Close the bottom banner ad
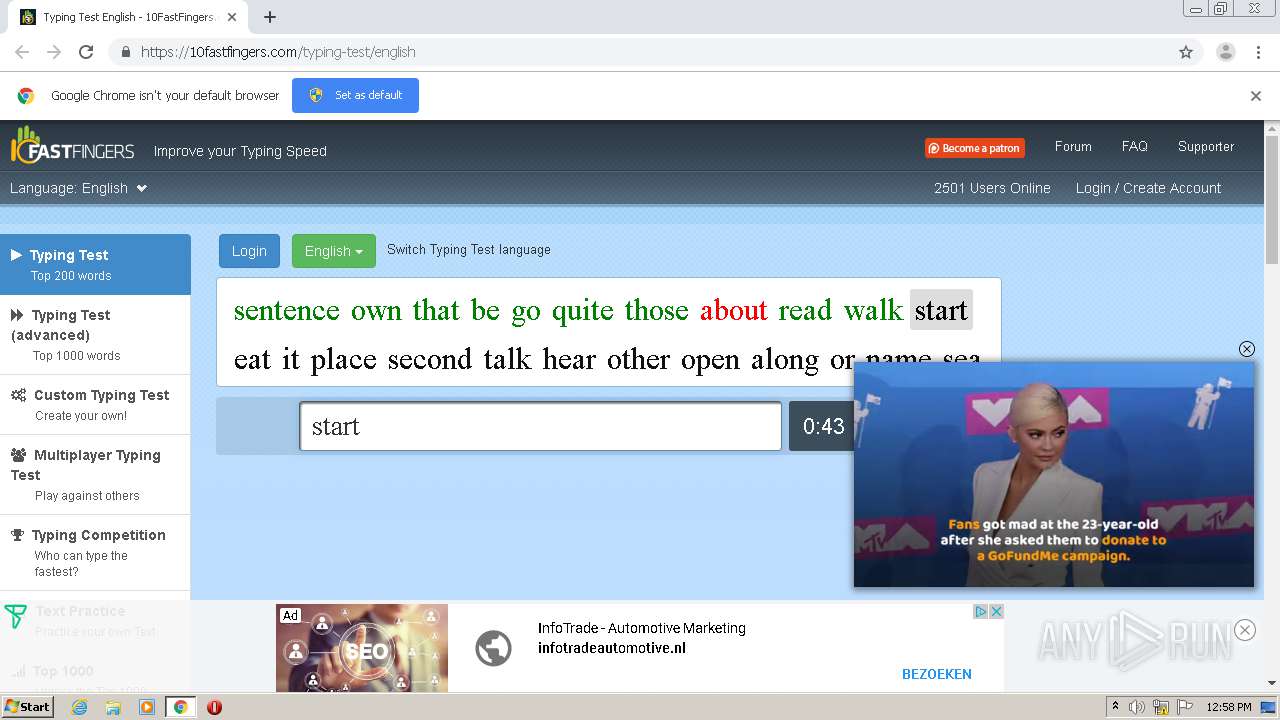 click(1245, 630)
